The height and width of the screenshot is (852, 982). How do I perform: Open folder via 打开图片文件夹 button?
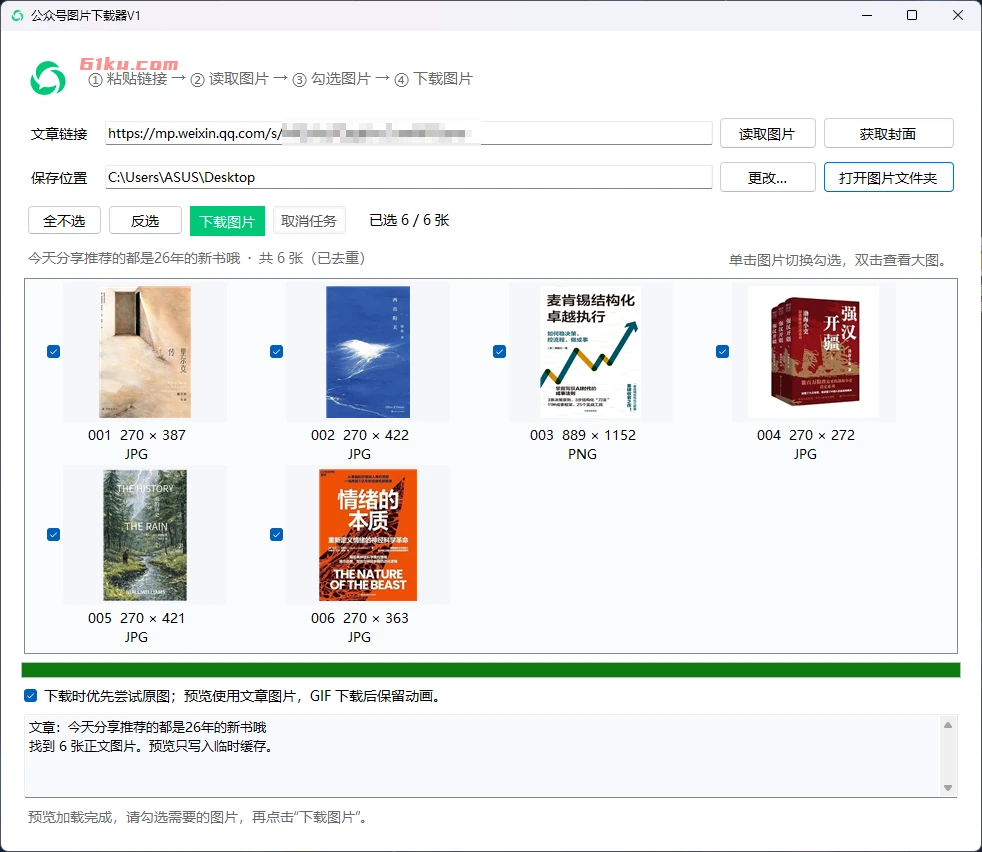(888, 177)
